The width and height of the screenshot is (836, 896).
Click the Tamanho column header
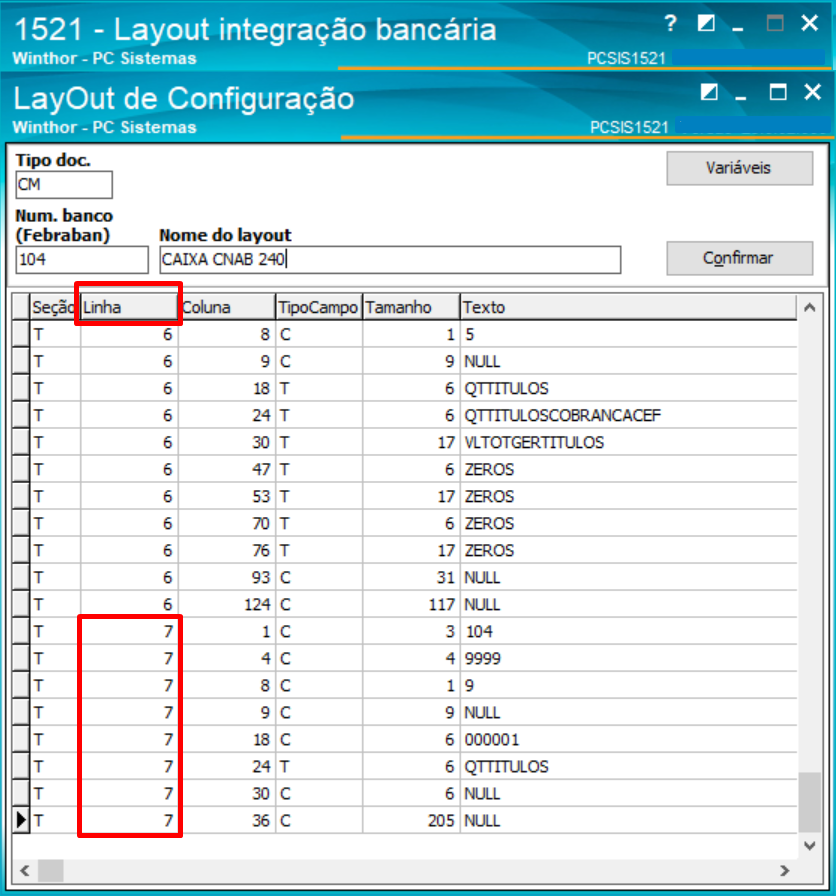[411, 307]
